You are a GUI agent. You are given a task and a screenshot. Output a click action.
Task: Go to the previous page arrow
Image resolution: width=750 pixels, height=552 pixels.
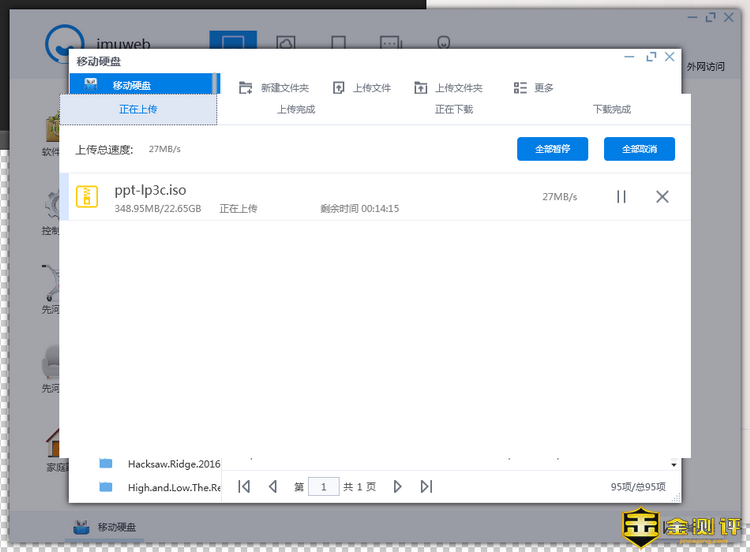click(272, 487)
